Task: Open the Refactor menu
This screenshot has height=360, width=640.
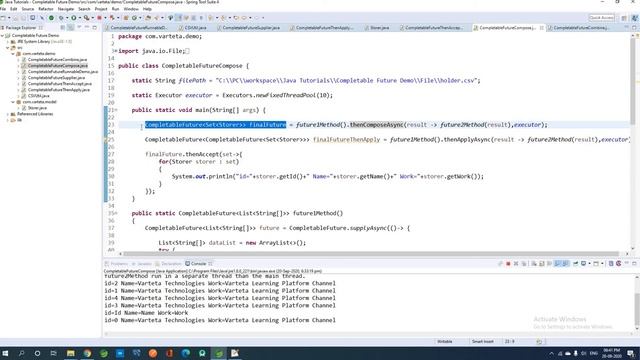Action: coord(46,9)
